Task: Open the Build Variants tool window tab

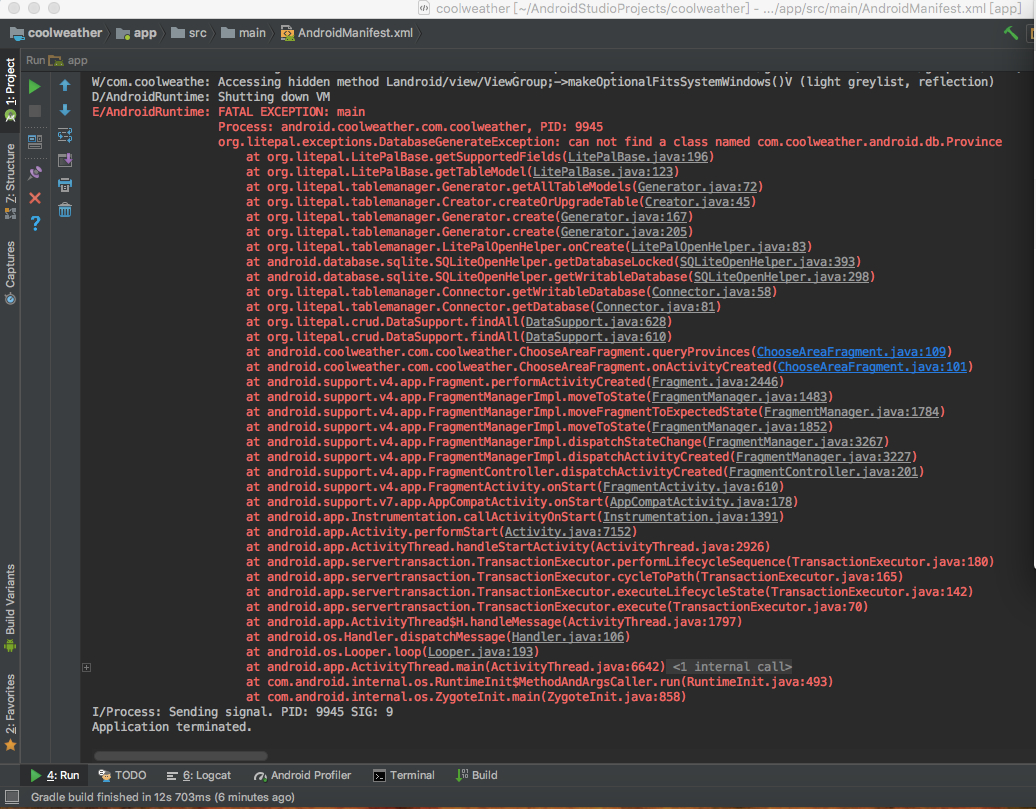Action: tap(10, 607)
